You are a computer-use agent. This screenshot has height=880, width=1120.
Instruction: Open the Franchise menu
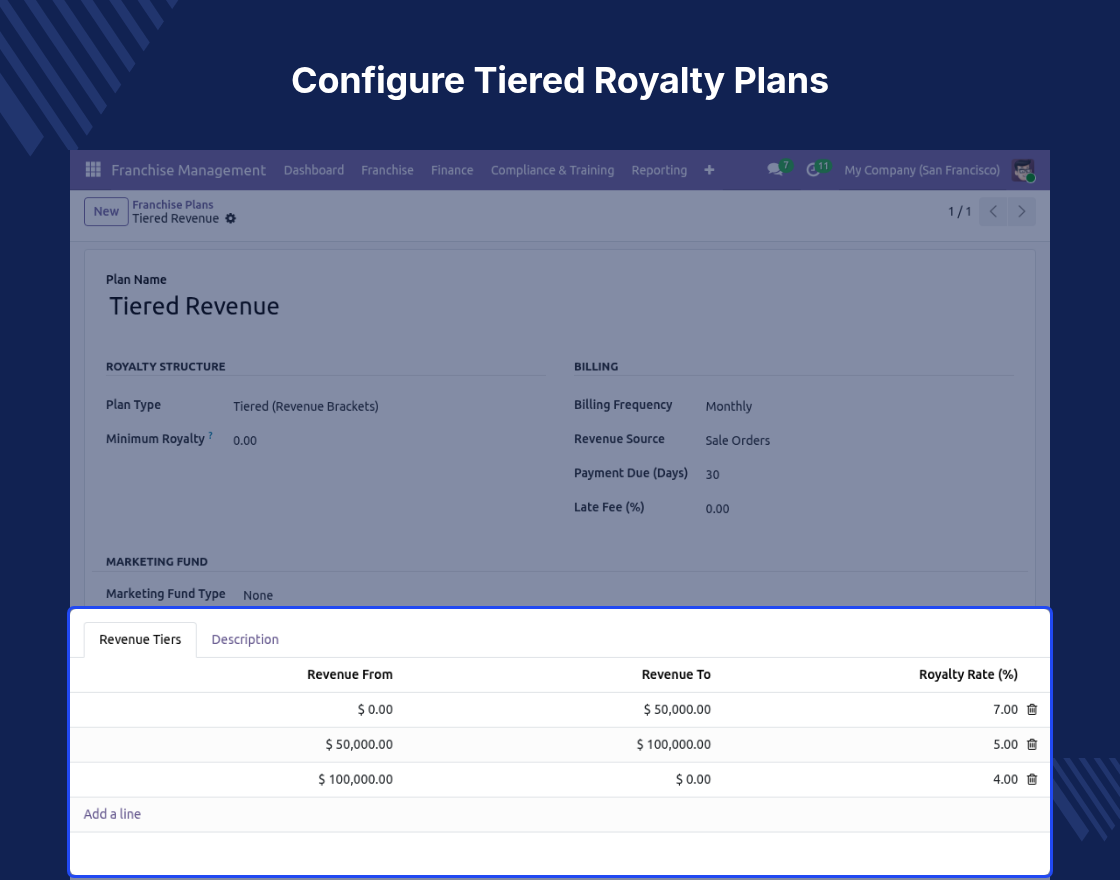pyautogui.click(x=387, y=170)
